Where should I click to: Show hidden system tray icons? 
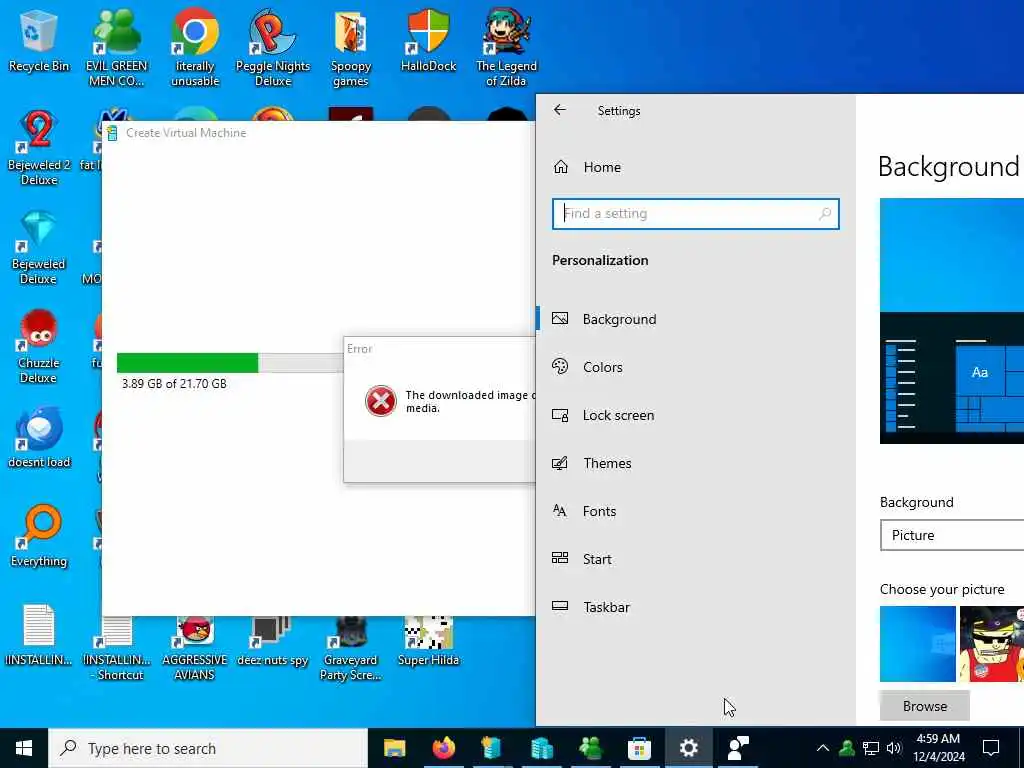(x=823, y=748)
